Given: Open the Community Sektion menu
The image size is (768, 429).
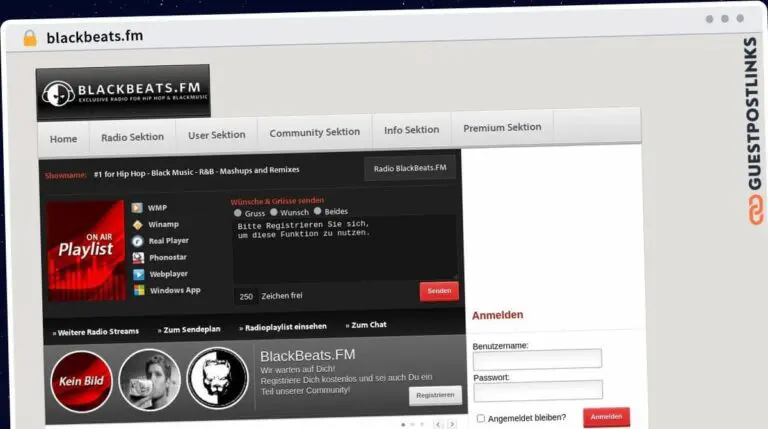Looking at the screenshot, I should 314,132.
